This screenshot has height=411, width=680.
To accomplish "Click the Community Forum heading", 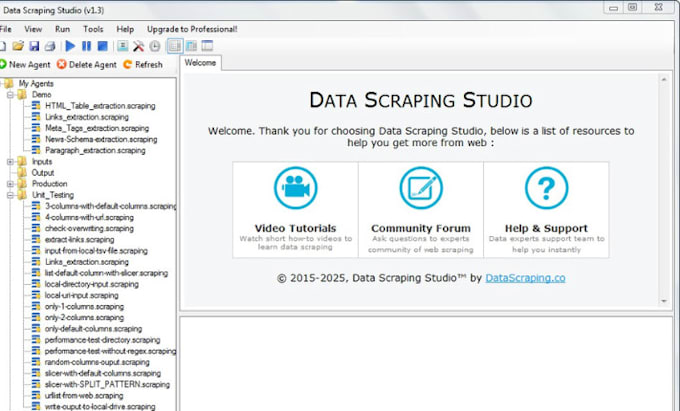I will [x=421, y=228].
